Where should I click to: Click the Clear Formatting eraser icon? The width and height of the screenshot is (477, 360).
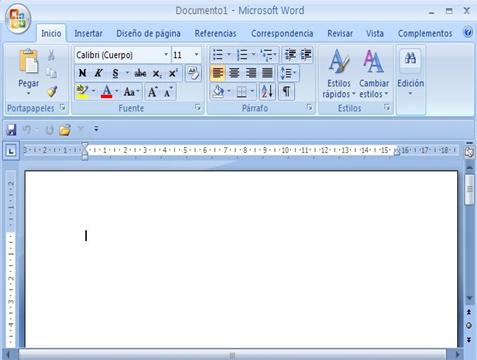193,73
